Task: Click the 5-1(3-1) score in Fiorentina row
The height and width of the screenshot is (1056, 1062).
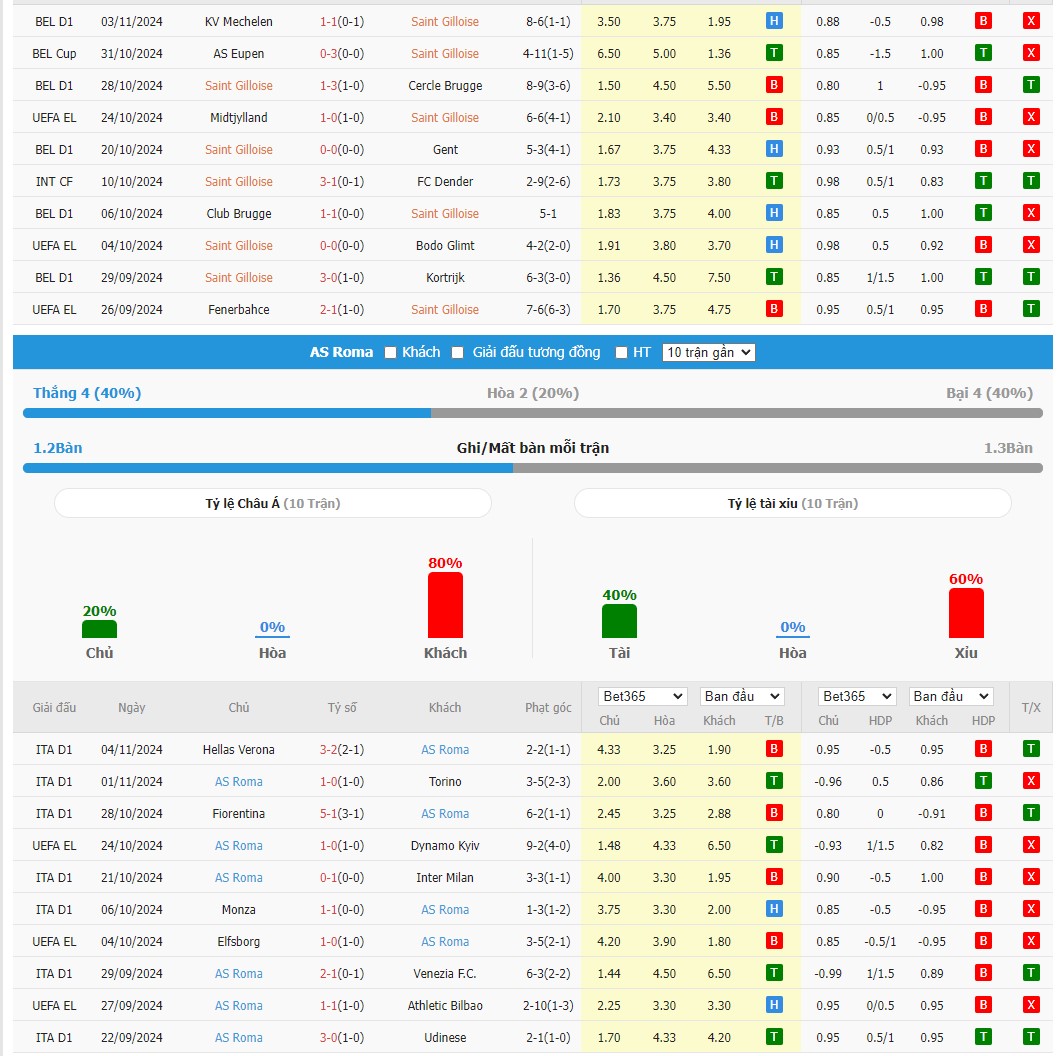Action: [x=342, y=814]
